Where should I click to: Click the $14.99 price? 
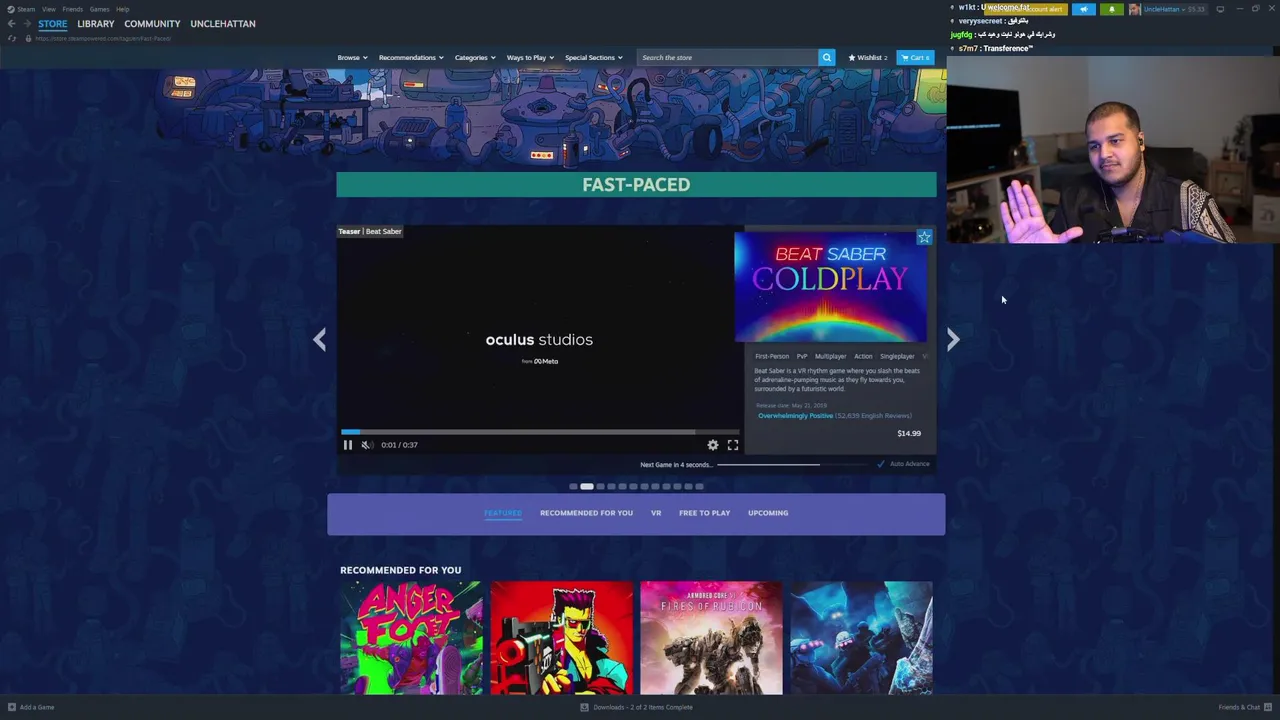pos(909,433)
